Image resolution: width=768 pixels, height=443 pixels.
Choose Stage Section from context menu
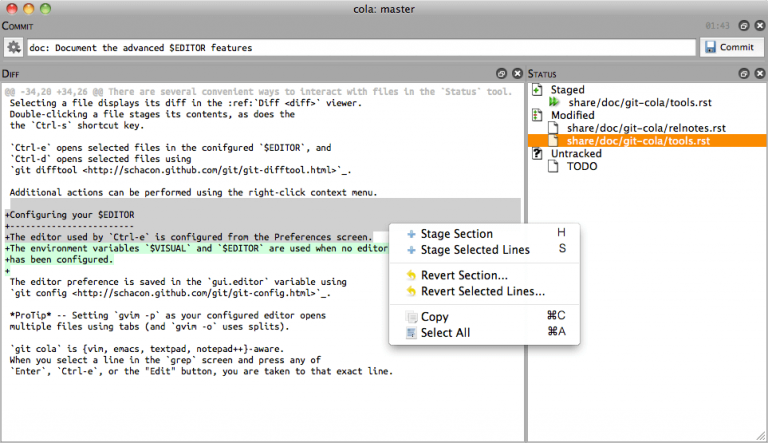(456, 234)
